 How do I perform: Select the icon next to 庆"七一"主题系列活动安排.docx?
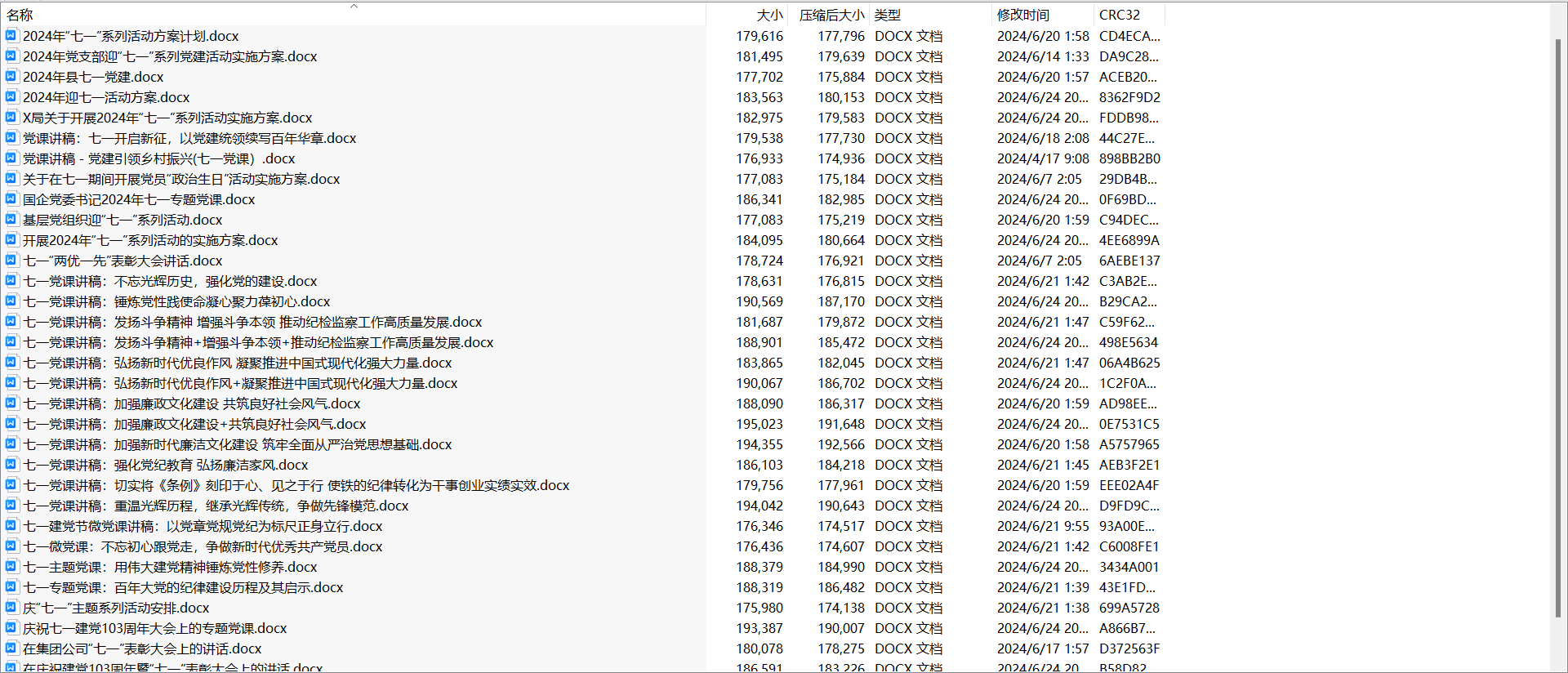(11, 608)
